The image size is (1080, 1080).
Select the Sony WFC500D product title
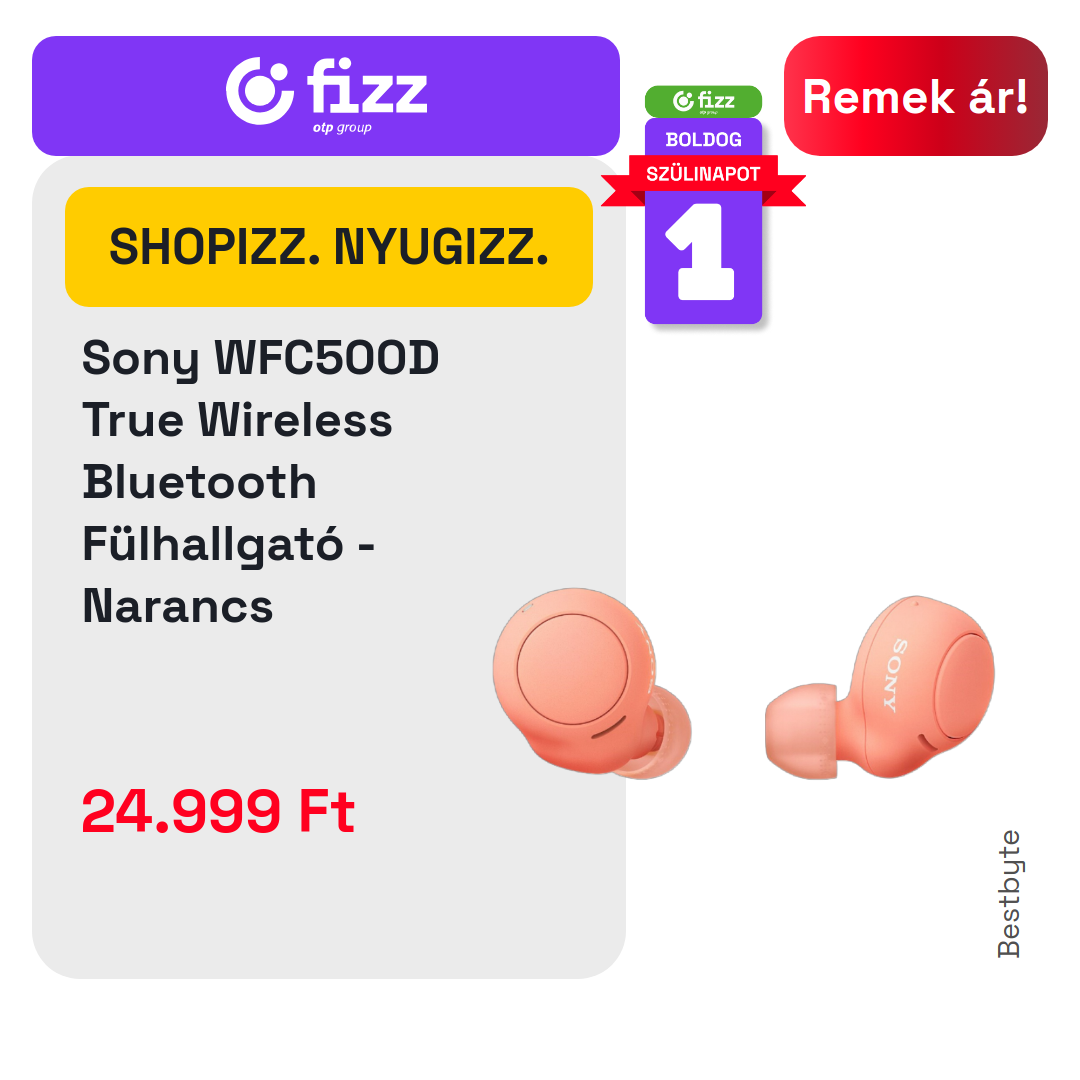(260, 358)
